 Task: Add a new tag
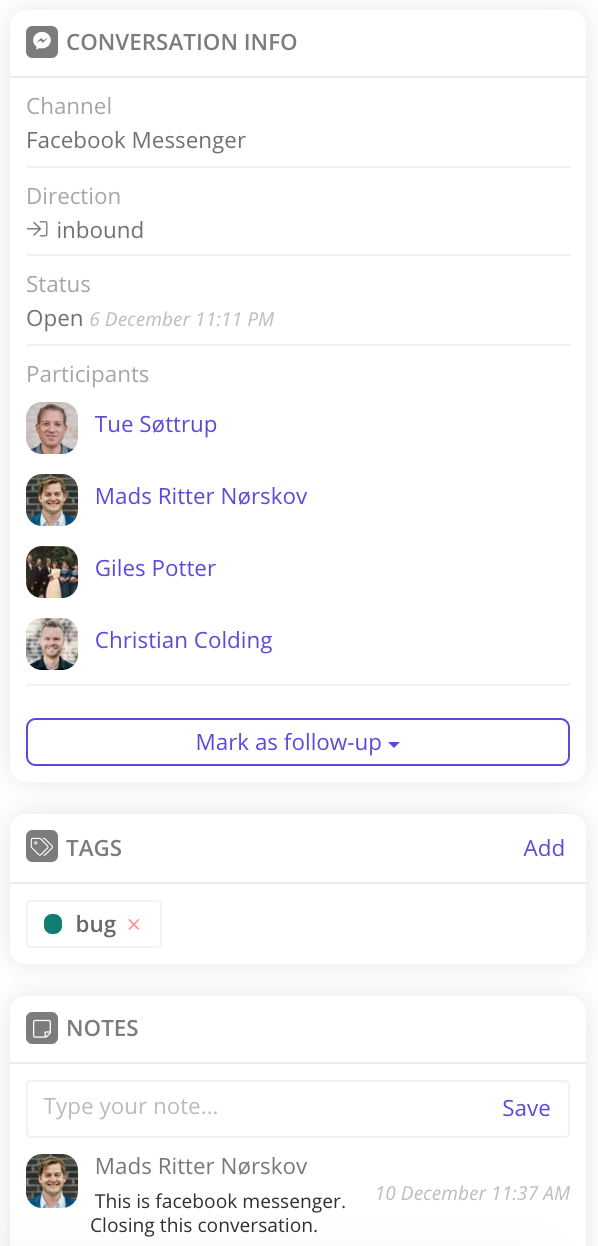pos(544,848)
